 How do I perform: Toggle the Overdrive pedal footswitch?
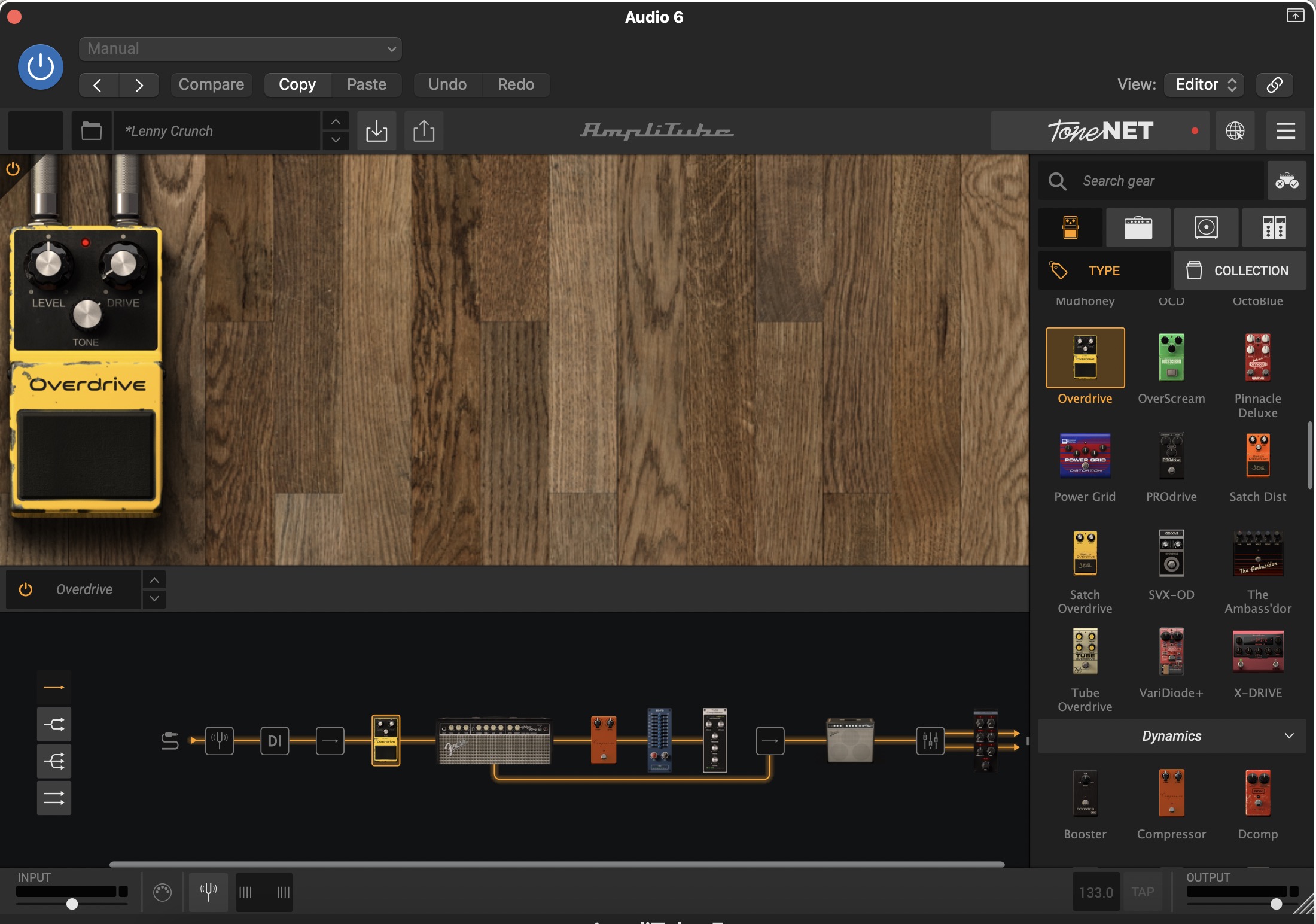(86, 455)
